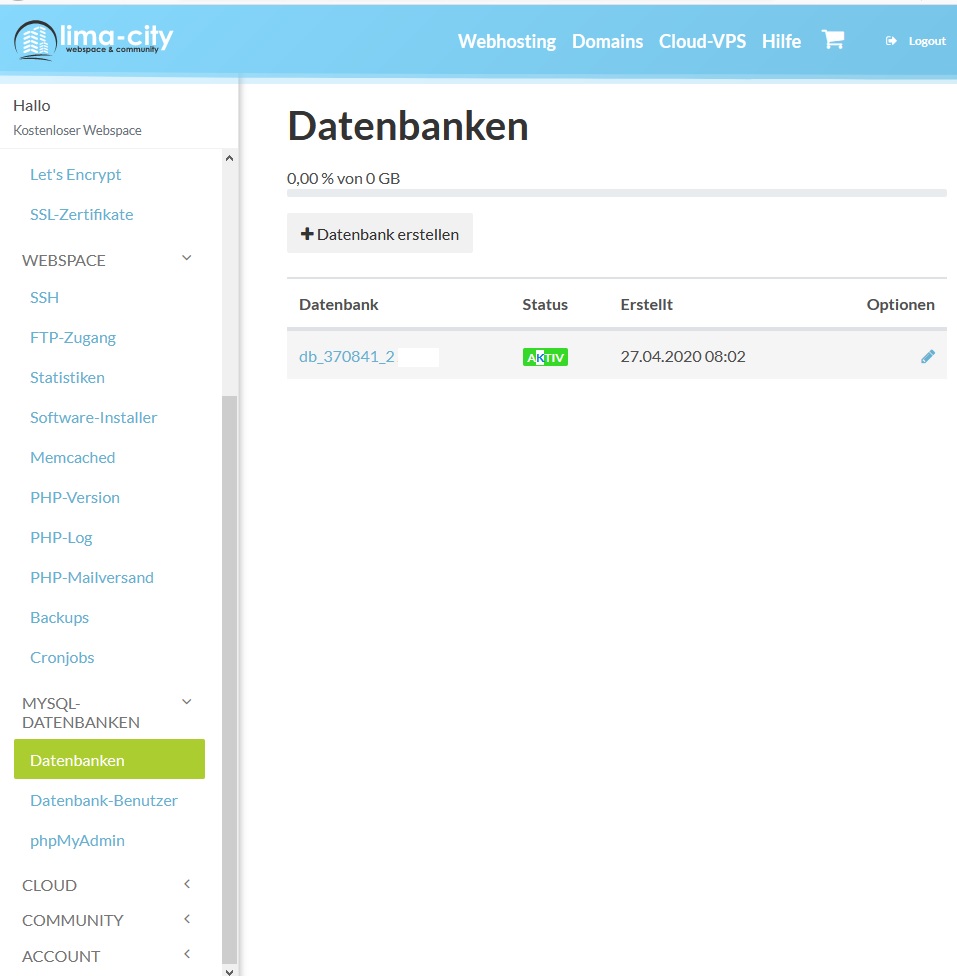This screenshot has width=957, height=976.
Task: Open phpMyAdmin from the sidebar
Action: click(x=77, y=840)
